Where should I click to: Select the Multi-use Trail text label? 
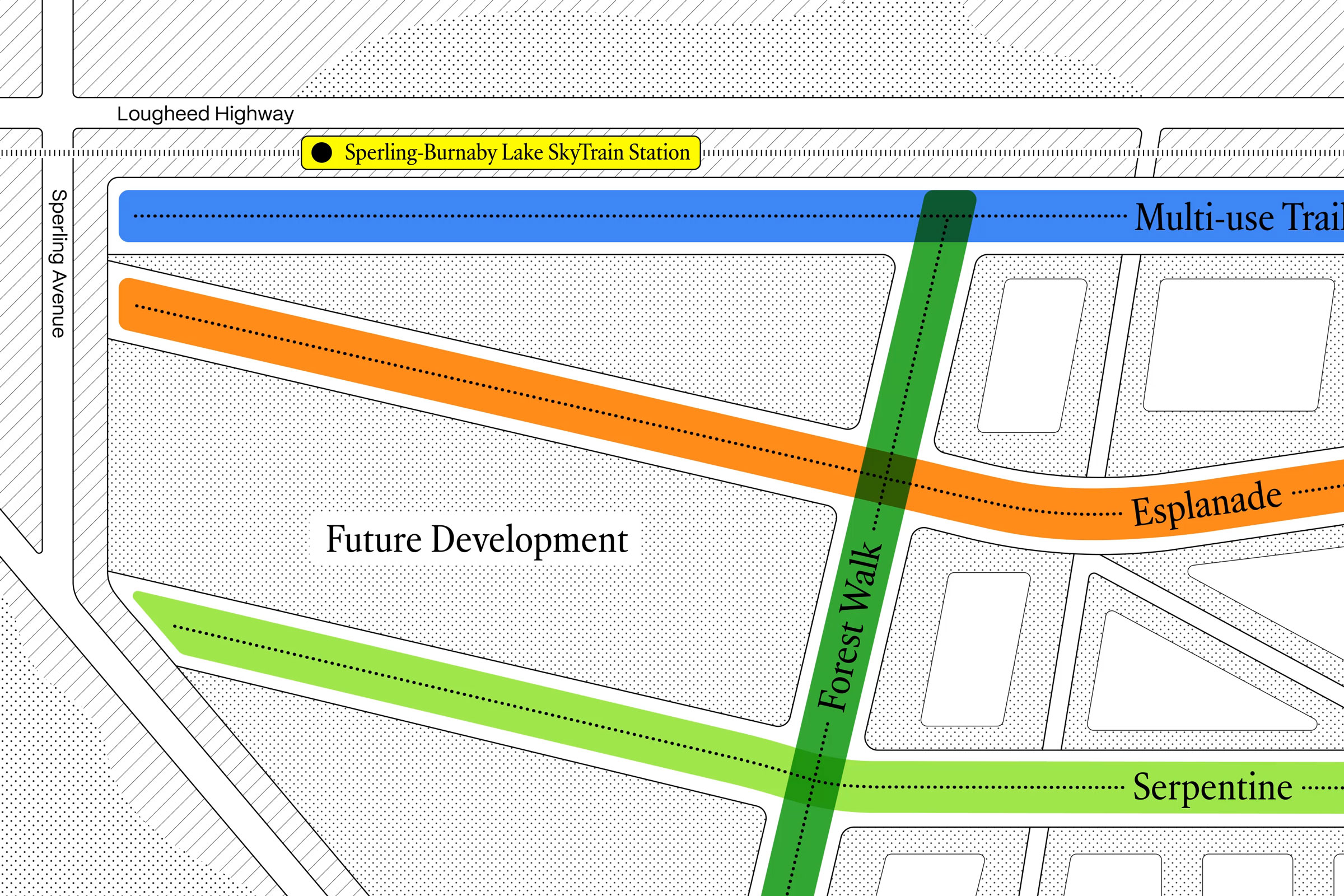[x=1238, y=217]
